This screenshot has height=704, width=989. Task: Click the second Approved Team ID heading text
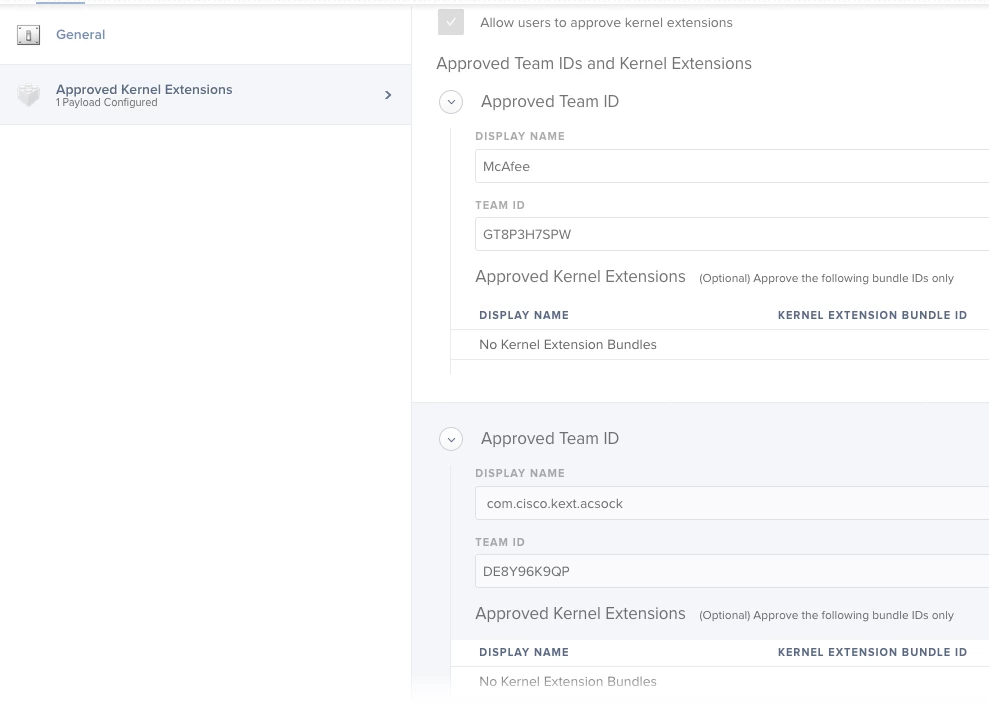pos(550,438)
